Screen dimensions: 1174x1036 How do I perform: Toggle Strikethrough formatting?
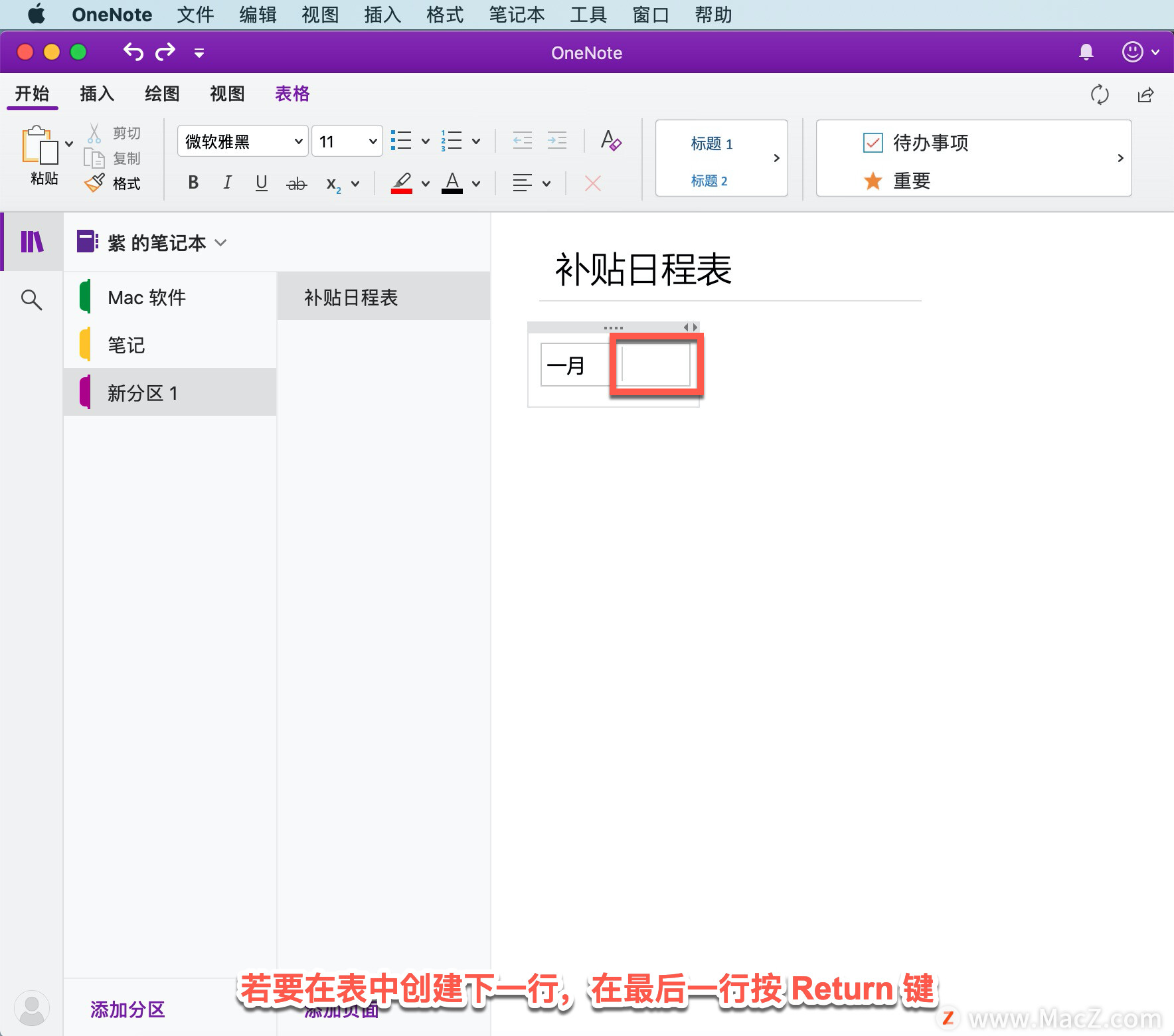coord(296,183)
